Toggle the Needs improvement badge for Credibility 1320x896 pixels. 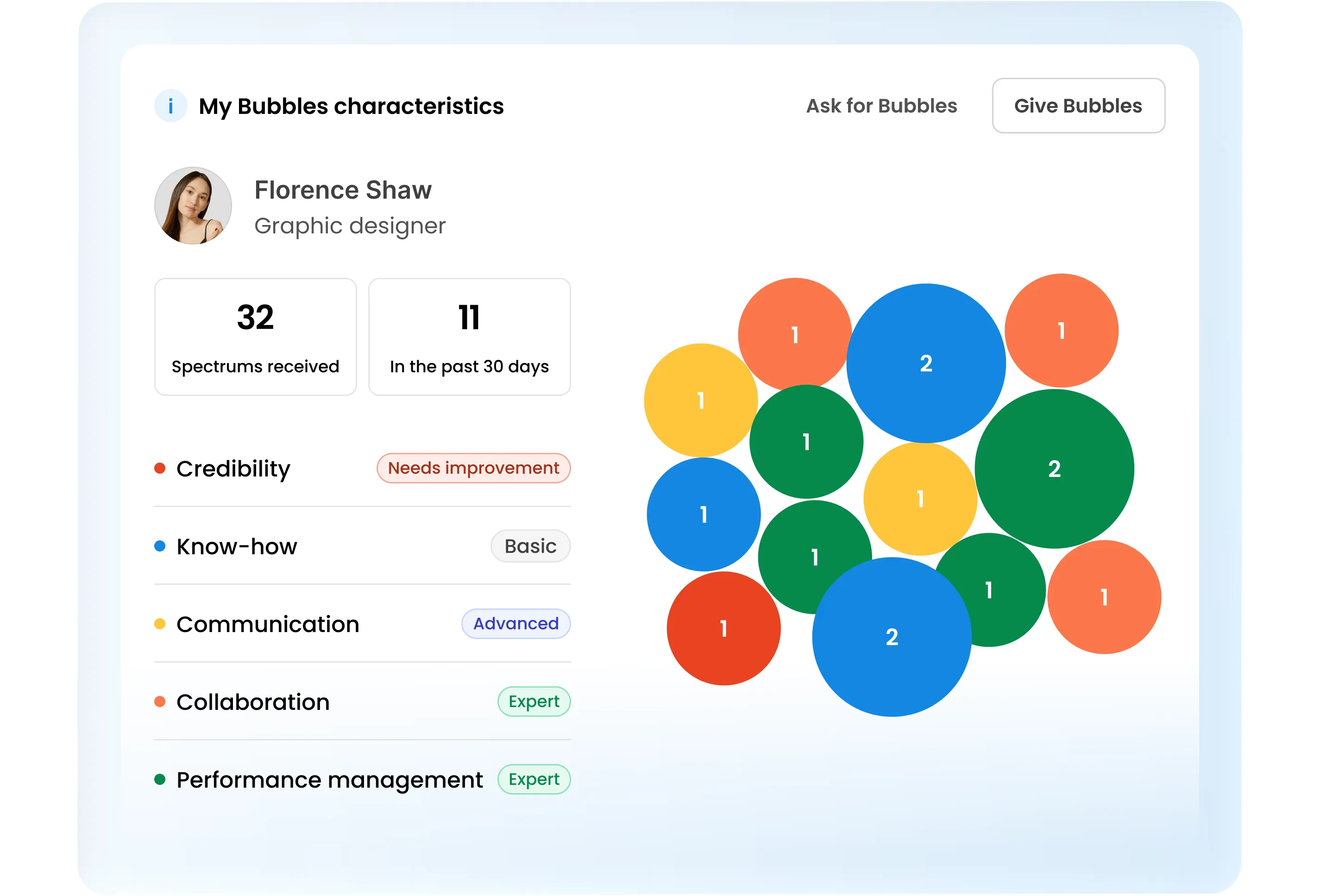473,468
